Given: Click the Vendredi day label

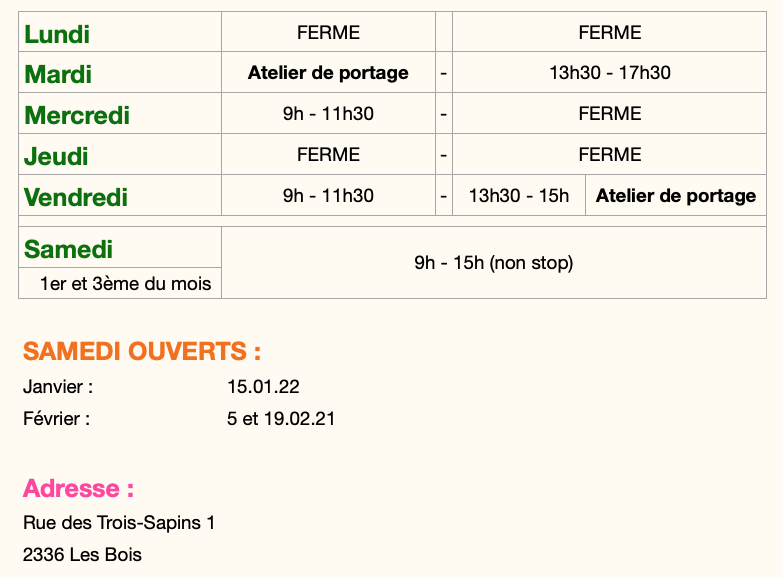Looking at the screenshot, I should (x=76, y=197).
